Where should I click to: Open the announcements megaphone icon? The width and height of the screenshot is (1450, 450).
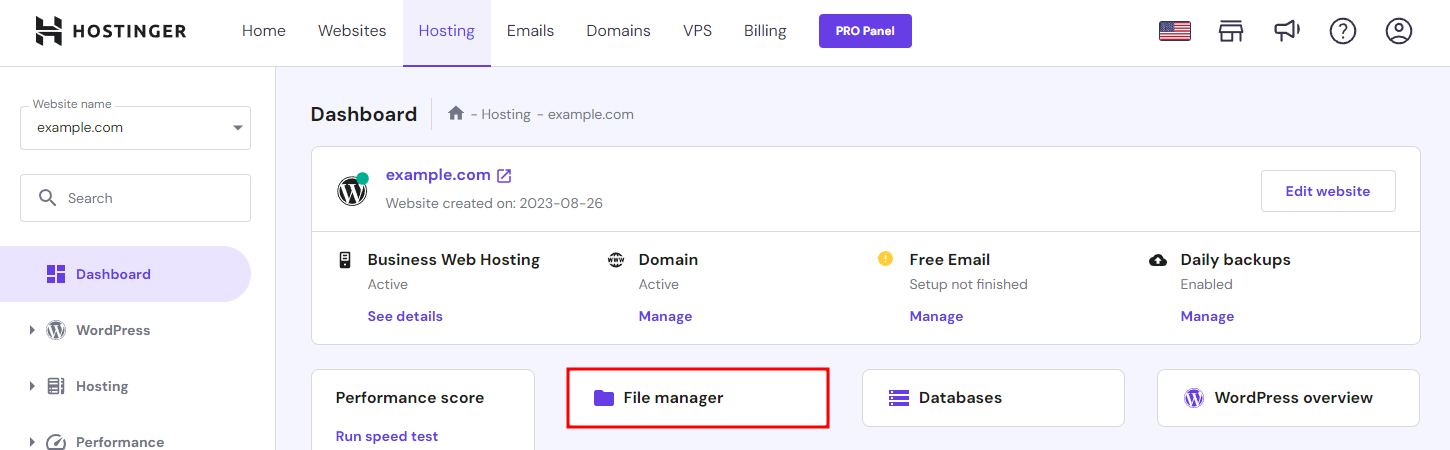(x=1286, y=31)
